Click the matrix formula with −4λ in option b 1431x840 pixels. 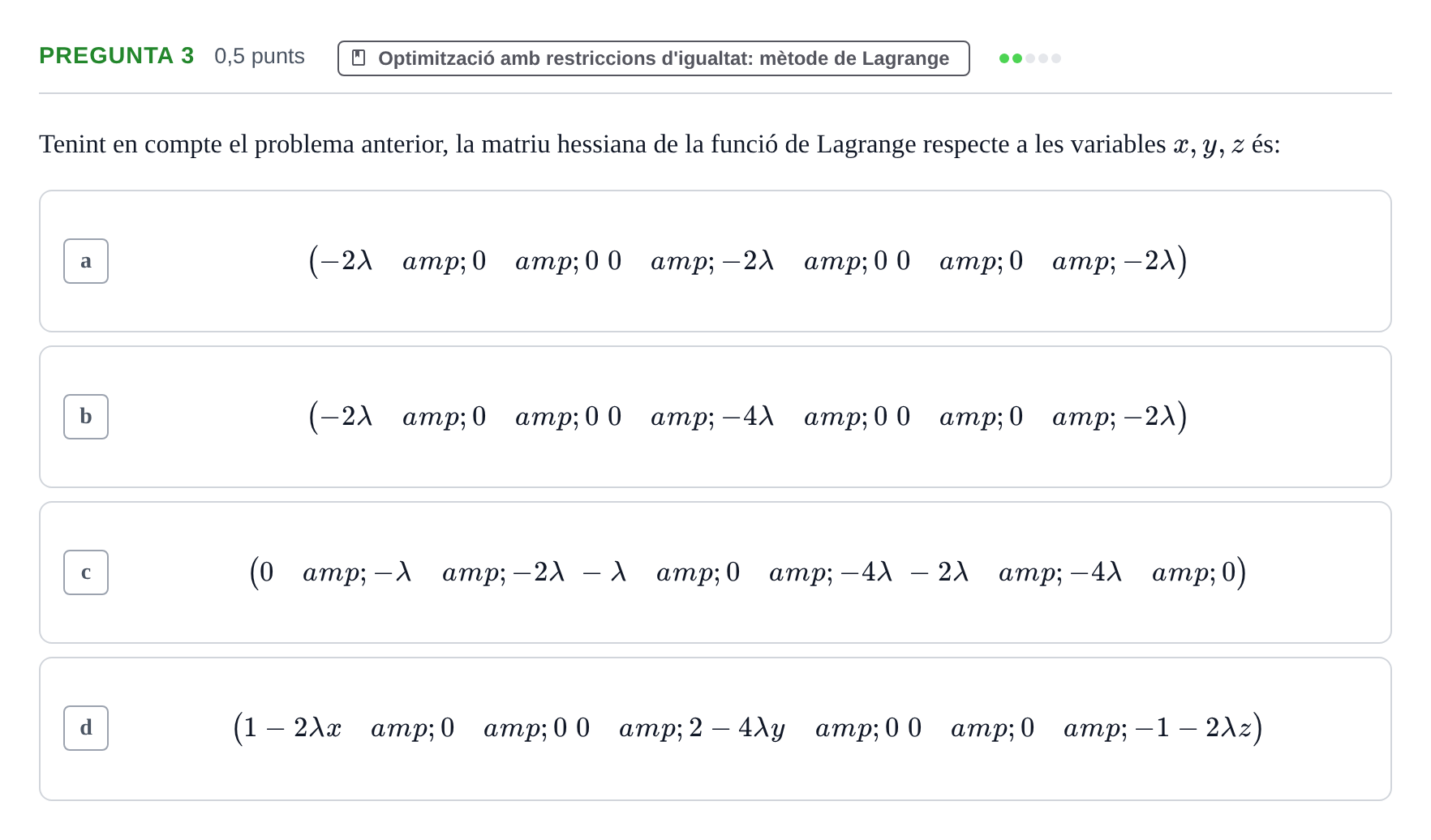[748, 417]
